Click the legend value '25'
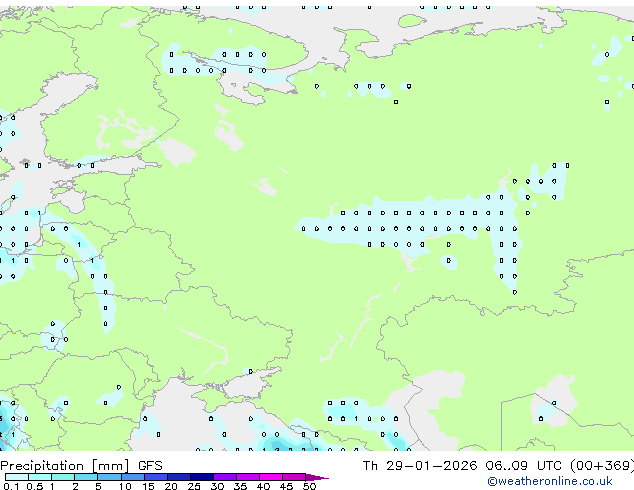This screenshot has height=490, width=634. click(x=194, y=486)
